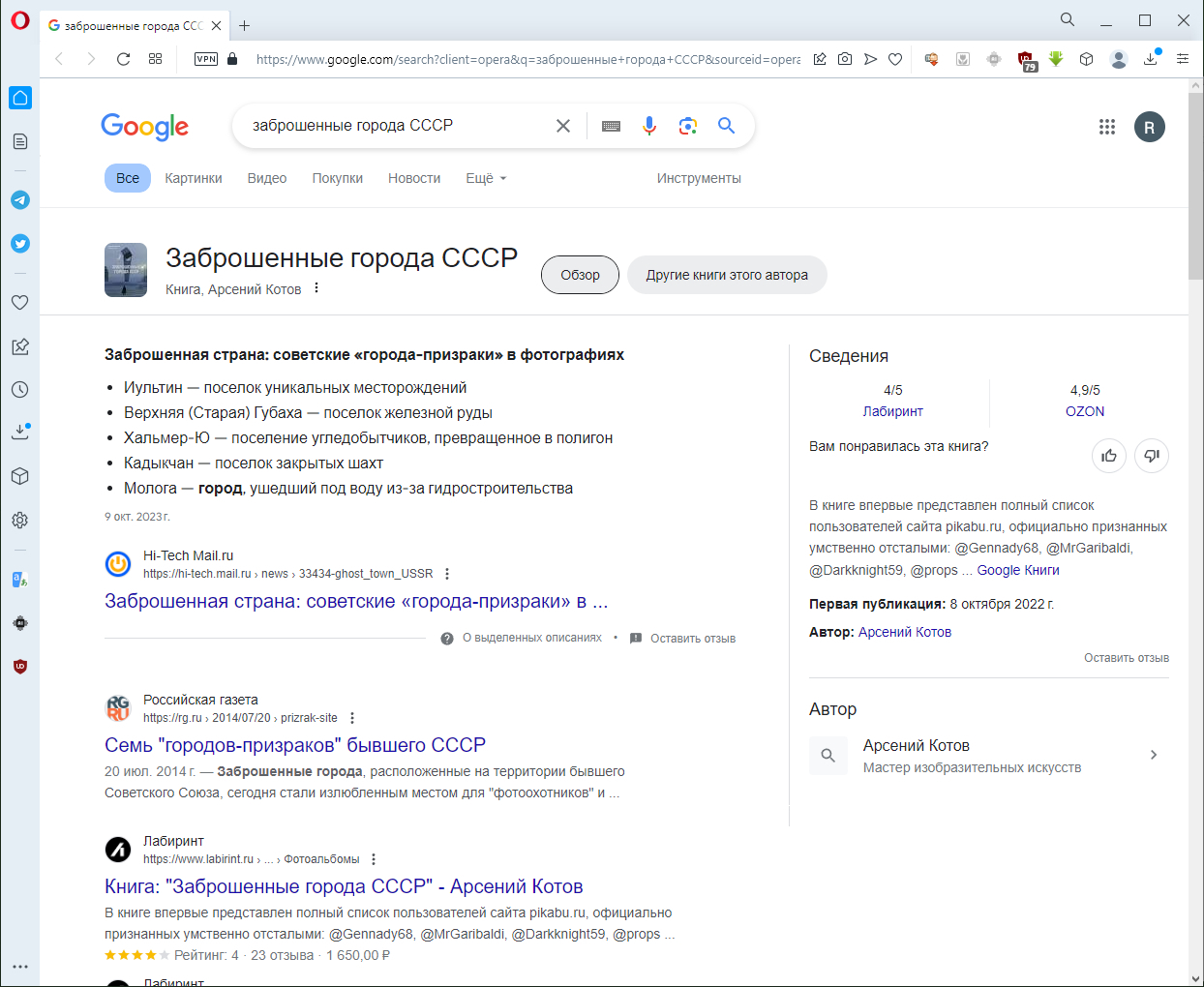Image resolution: width=1204 pixels, height=987 pixels.
Task: Open Pinboards in the sidebar
Action: click(20, 346)
